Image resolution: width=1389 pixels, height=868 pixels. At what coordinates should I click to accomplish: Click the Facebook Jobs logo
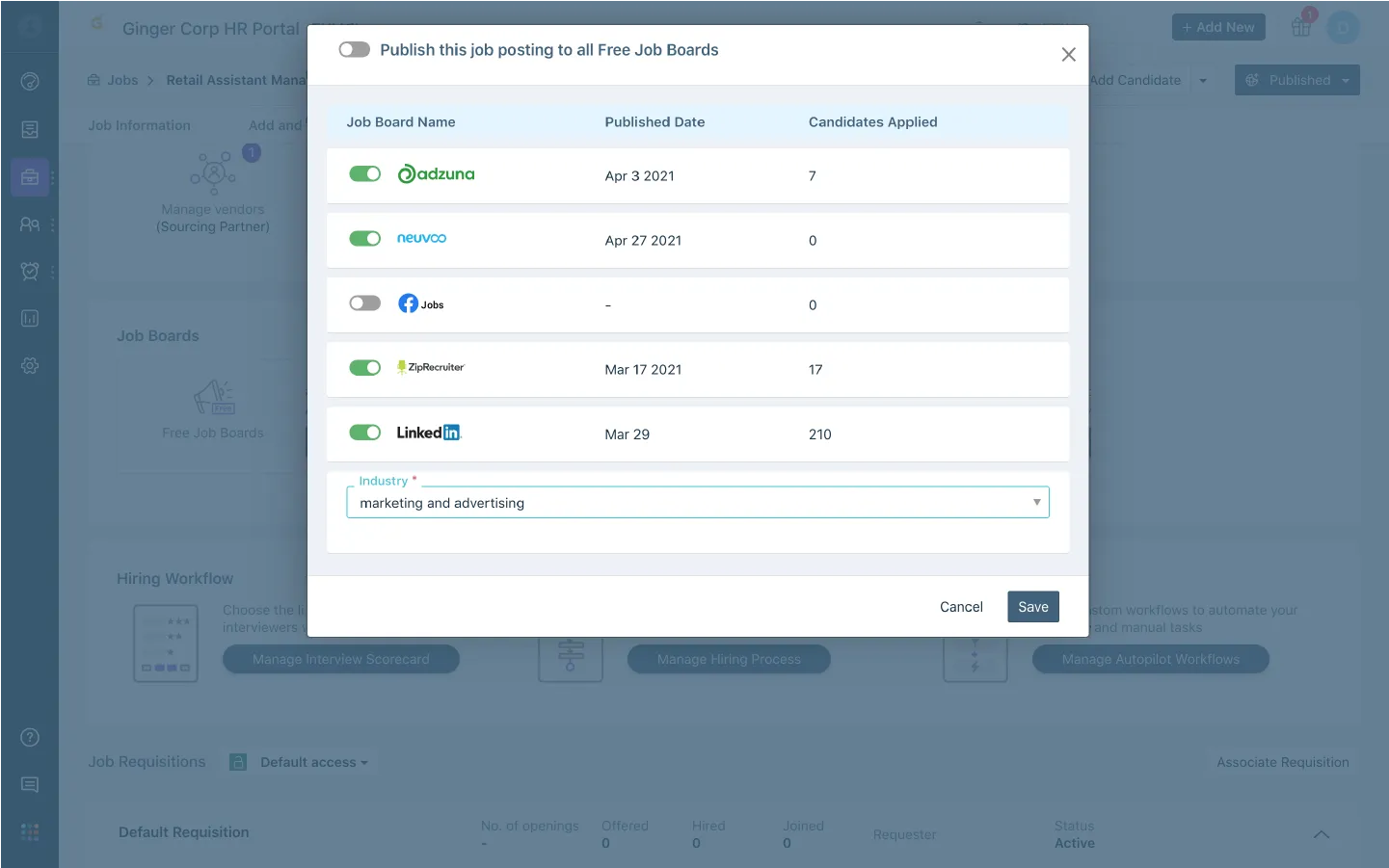pos(421,303)
